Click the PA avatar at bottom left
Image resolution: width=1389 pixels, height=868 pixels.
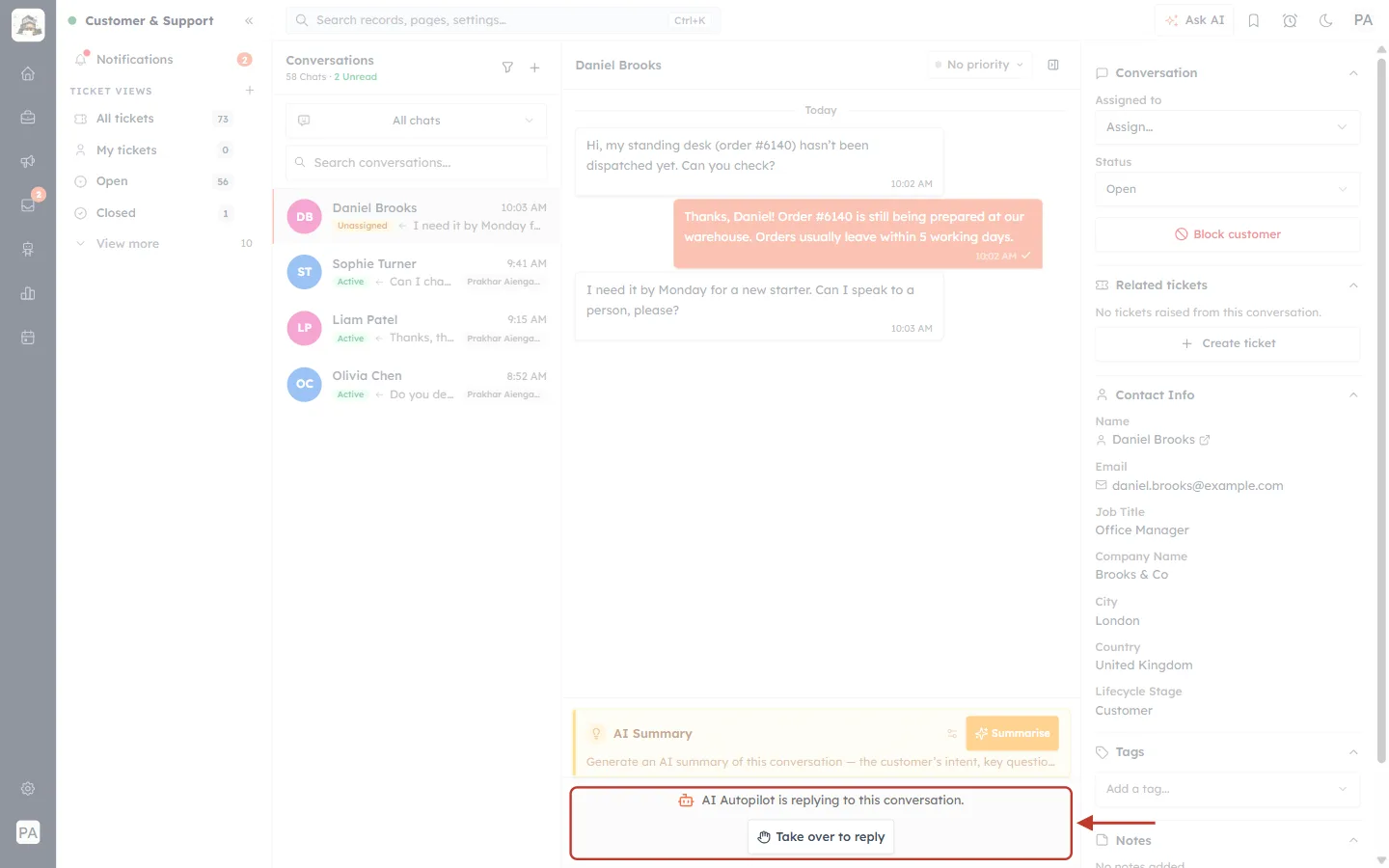pos(28,832)
